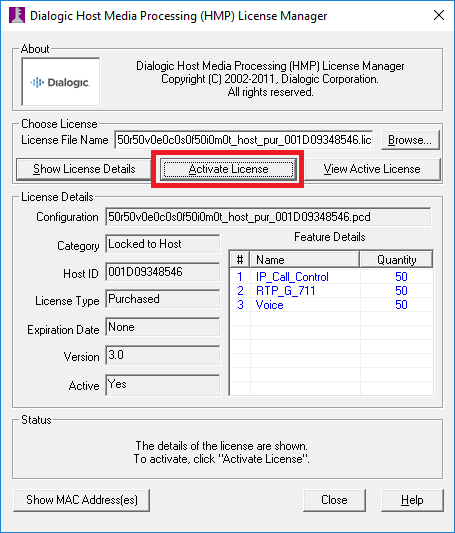Click the Category field showing Locked to Host

coord(163,244)
